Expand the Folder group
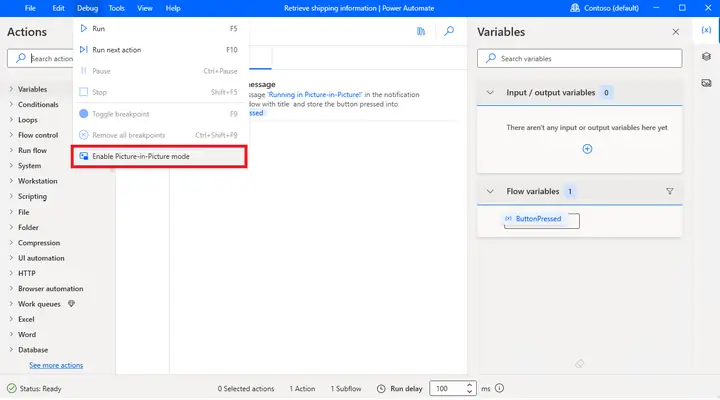 [28, 227]
